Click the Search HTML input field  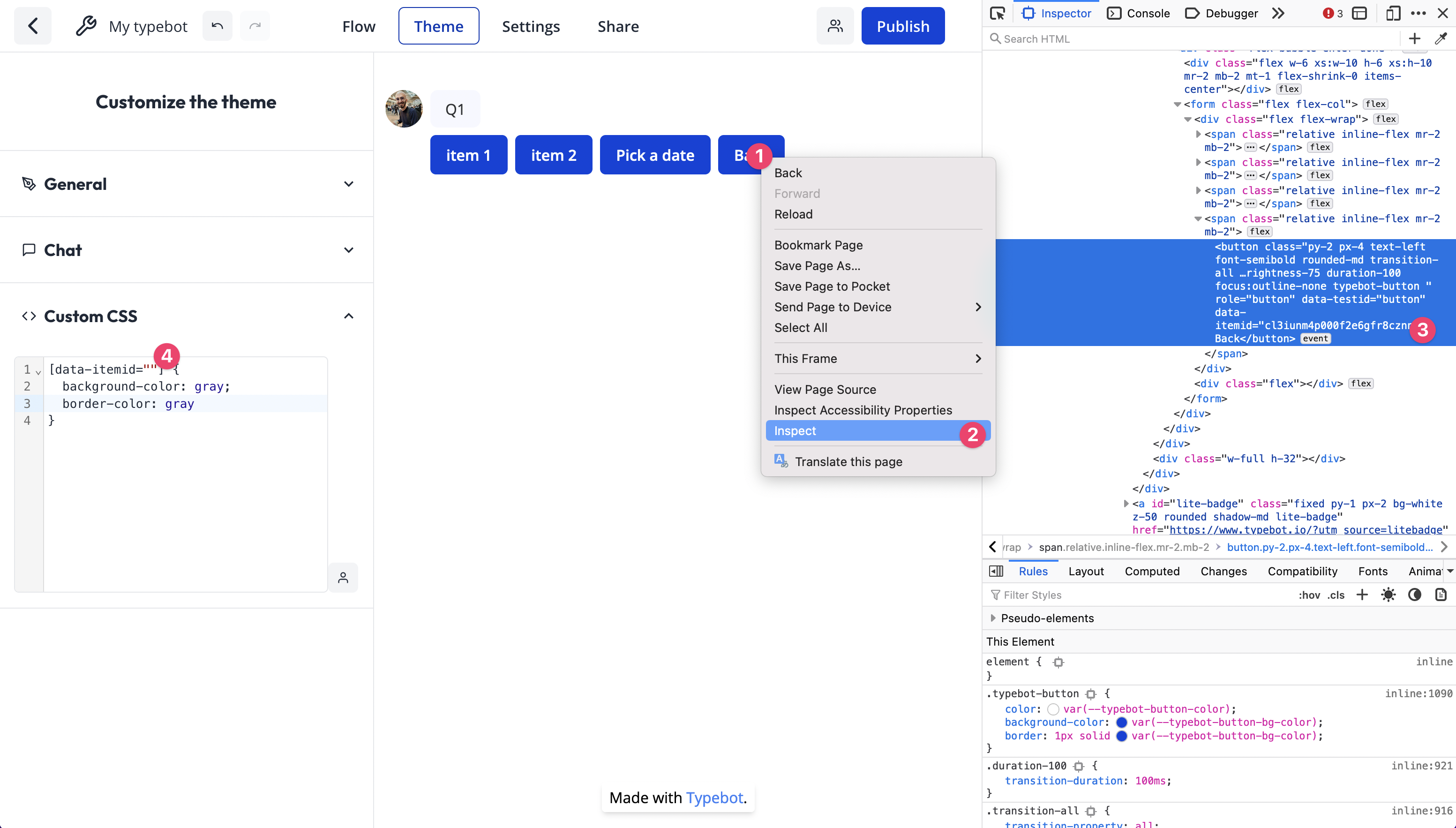coord(1194,38)
